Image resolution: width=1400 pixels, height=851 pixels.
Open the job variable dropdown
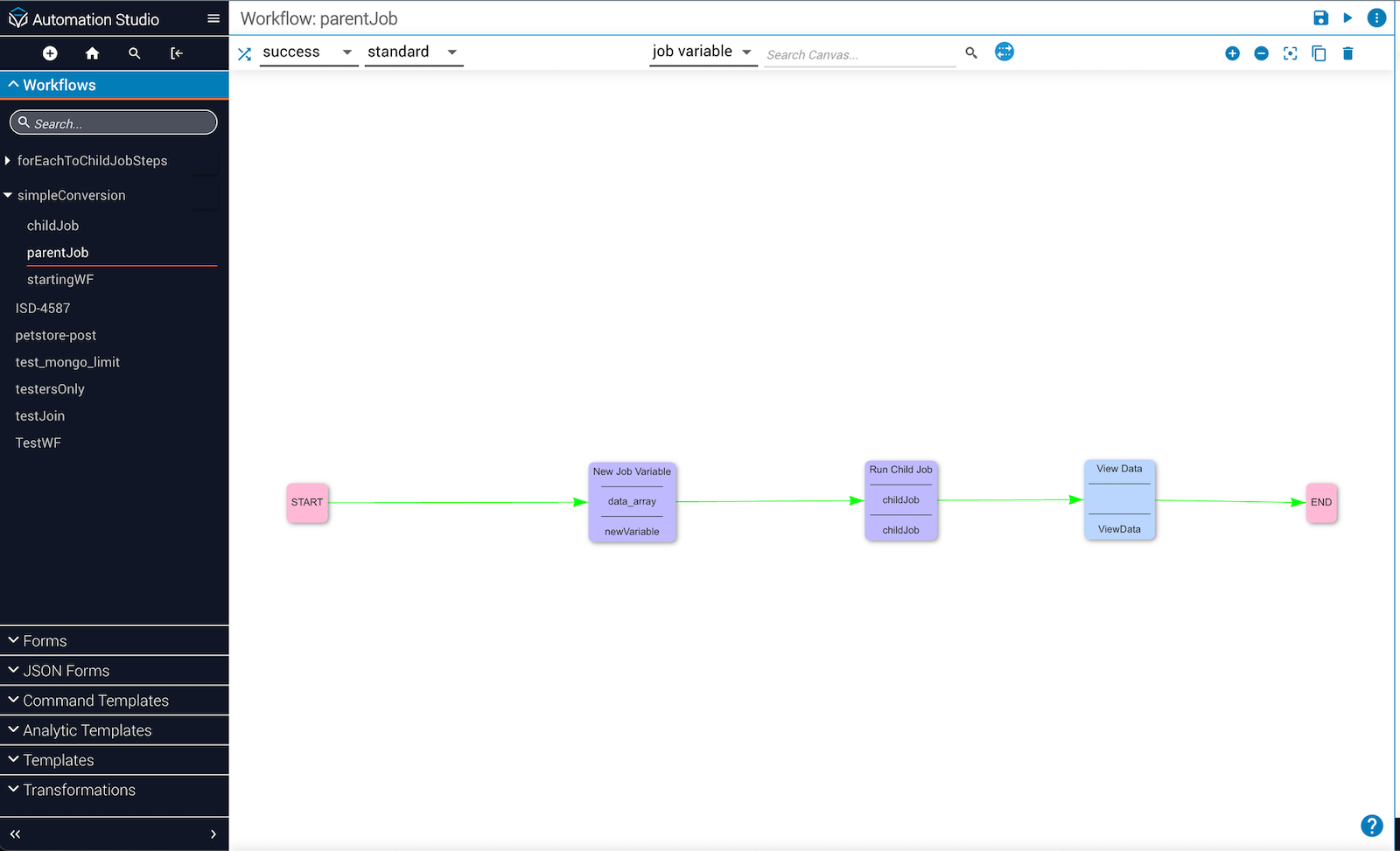coord(702,52)
